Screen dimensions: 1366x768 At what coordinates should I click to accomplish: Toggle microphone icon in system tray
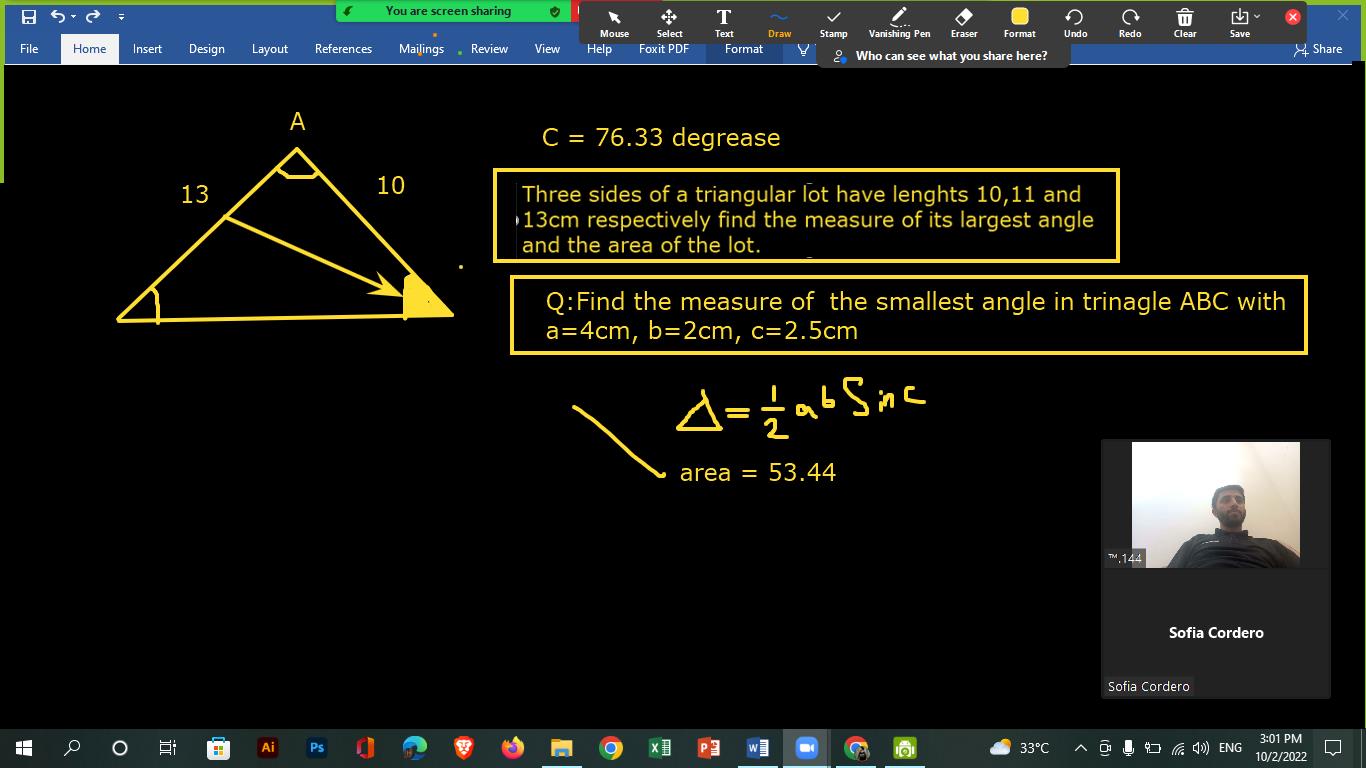pos(1128,748)
